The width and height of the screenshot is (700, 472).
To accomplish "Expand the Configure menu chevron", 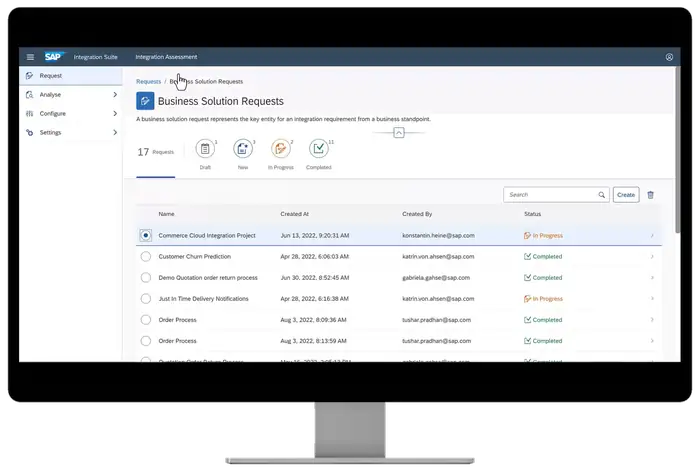I will click(x=115, y=113).
